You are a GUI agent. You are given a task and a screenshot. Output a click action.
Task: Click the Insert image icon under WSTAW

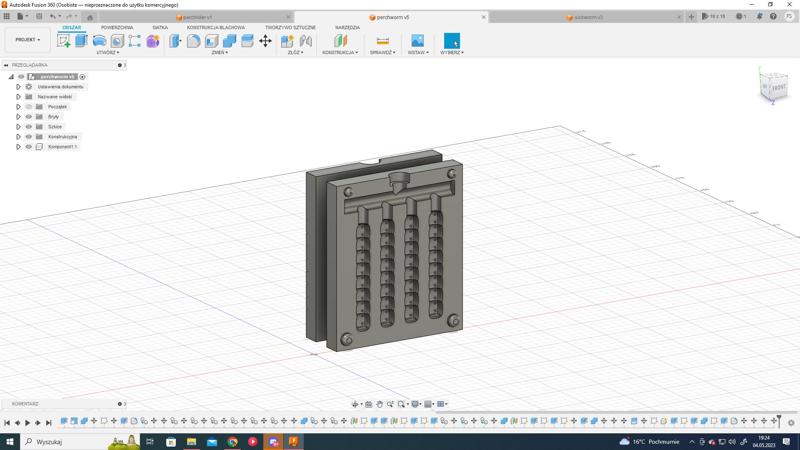[417, 41]
